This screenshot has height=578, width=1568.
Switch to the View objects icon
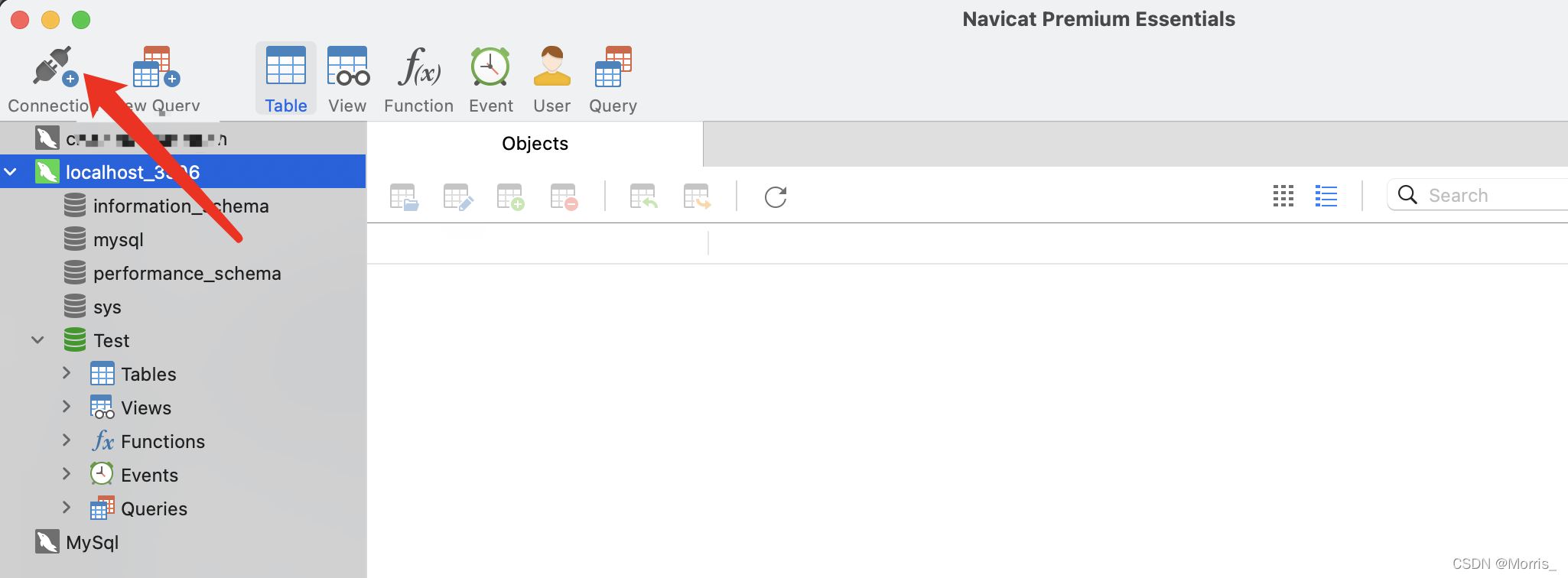pos(348,67)
